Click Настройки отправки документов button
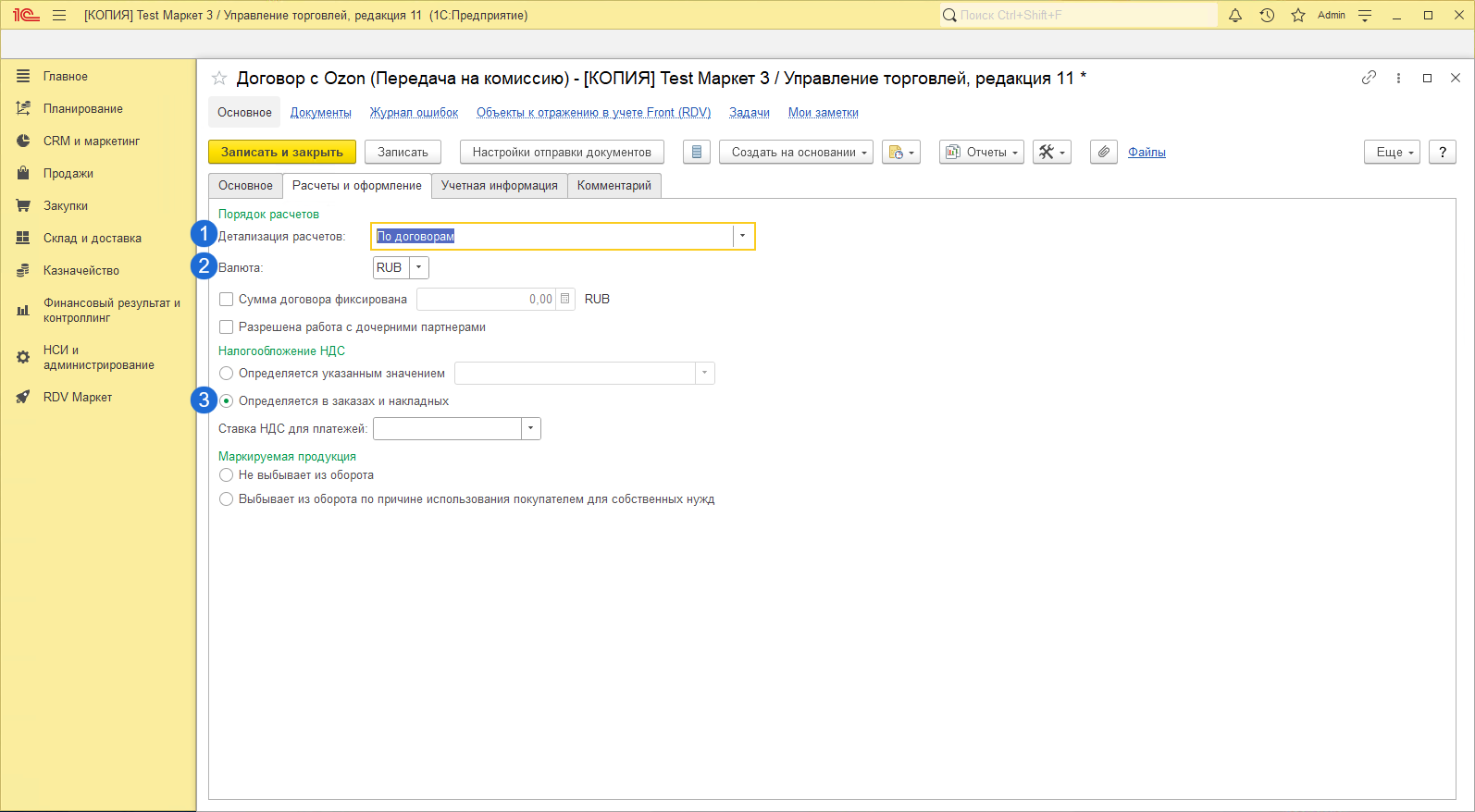The width and height of the screenshot is (1475, 812). point(562,152)
